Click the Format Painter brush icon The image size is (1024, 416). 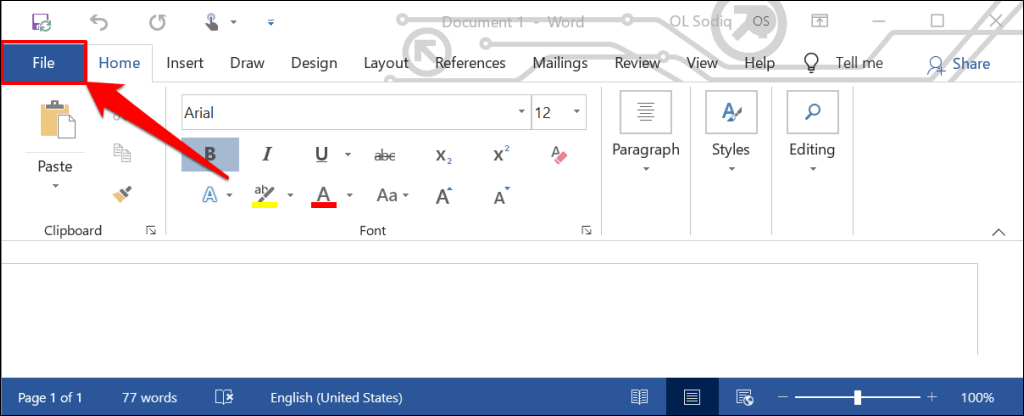(x=123, y=194)
